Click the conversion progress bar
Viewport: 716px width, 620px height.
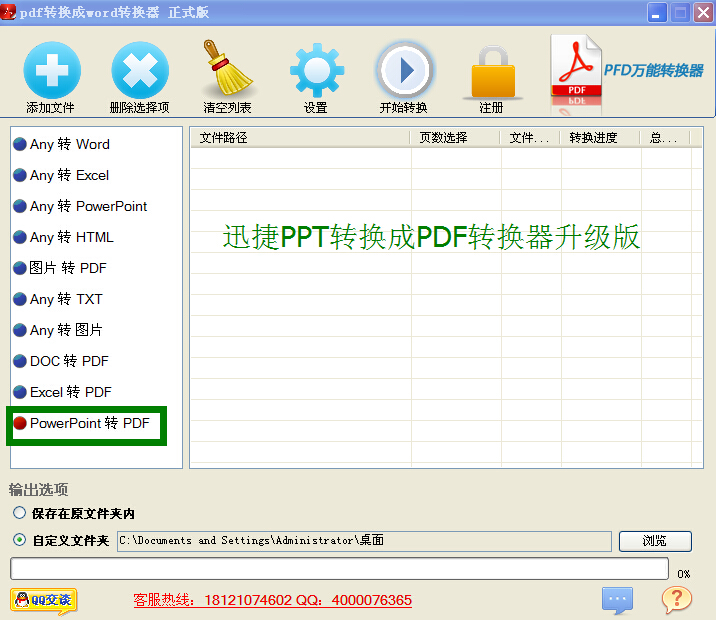pyautogui.click(x=339, y=568)
